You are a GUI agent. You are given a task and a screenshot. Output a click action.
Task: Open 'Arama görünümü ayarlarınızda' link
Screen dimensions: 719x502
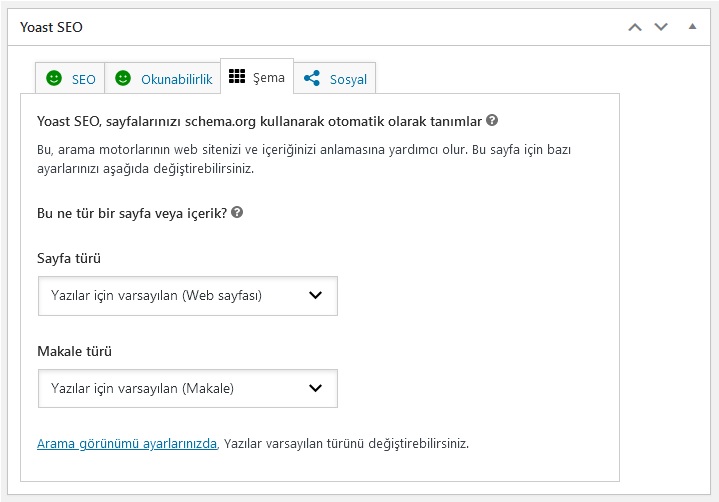(x=127, y=443)
